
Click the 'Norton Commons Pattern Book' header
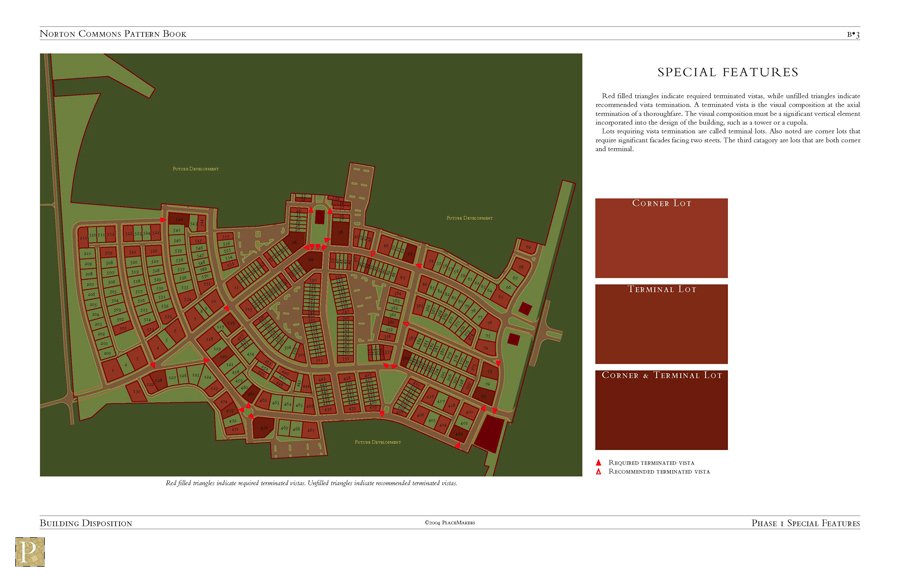[113, 34]
